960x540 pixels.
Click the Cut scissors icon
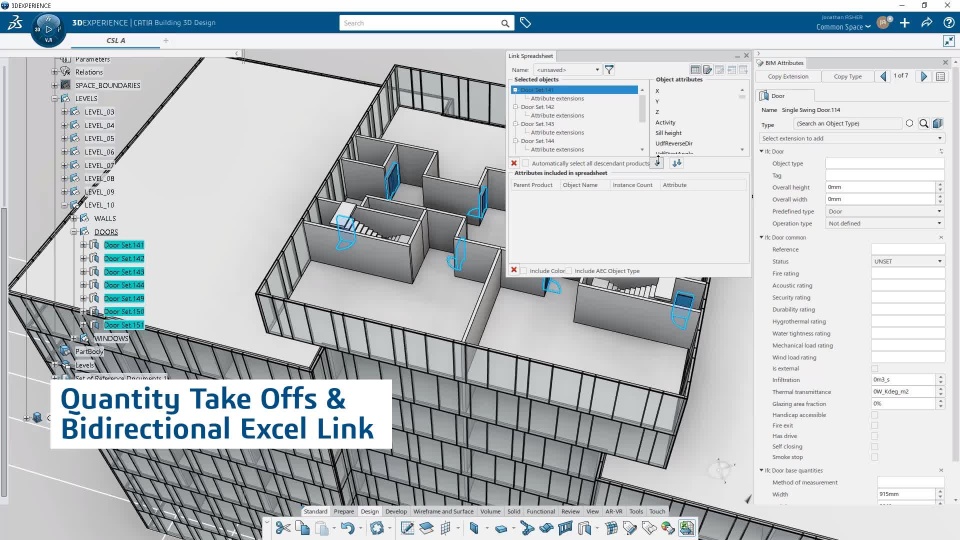[283, 528]
